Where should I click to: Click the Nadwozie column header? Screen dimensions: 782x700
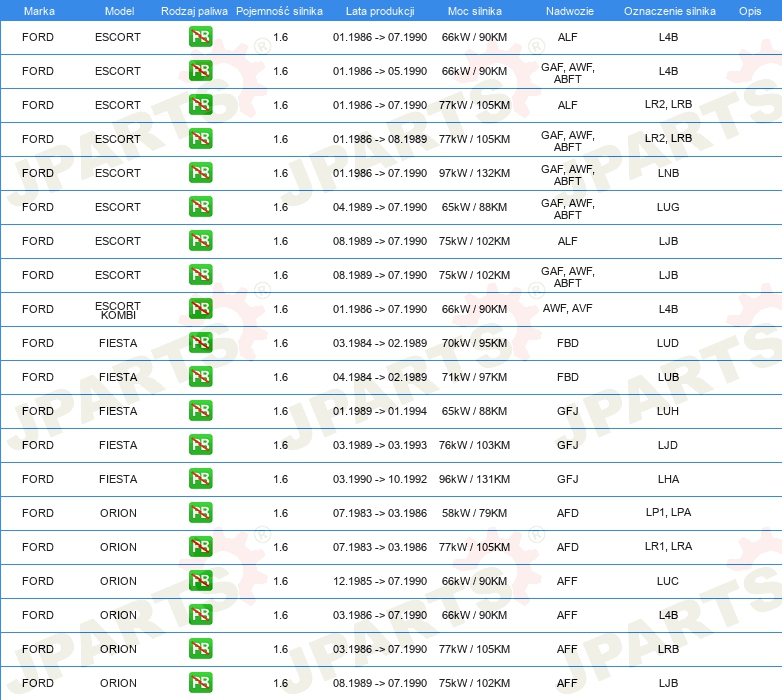click(570, 11)
